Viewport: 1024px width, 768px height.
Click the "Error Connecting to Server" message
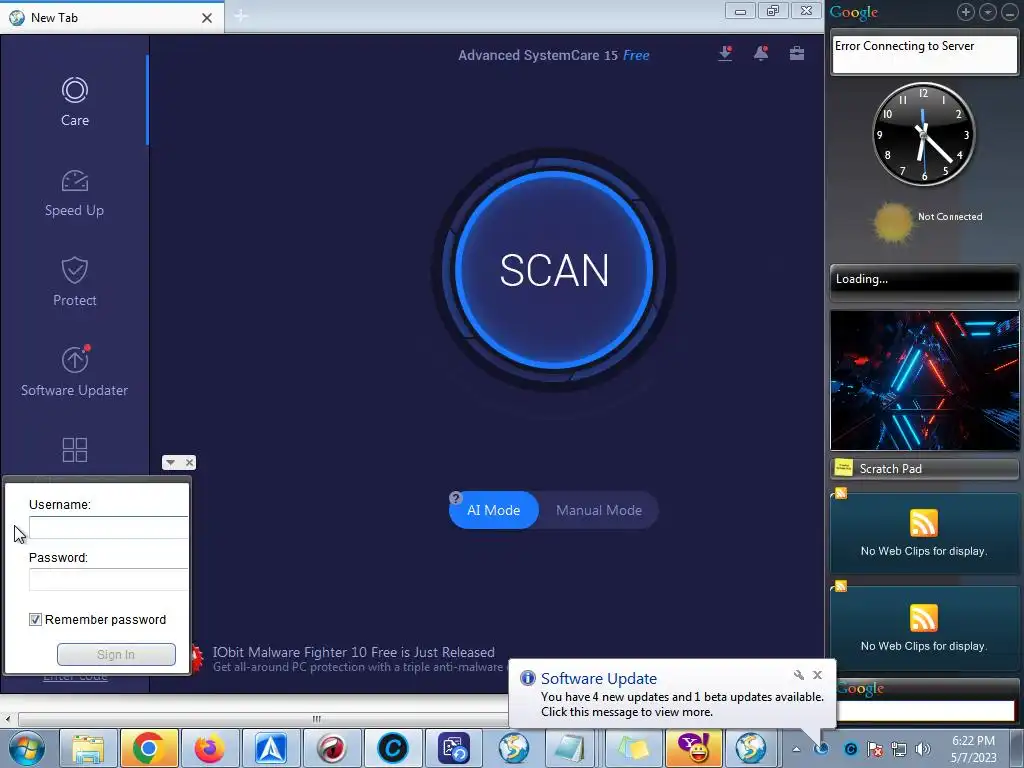pos(904,46)
